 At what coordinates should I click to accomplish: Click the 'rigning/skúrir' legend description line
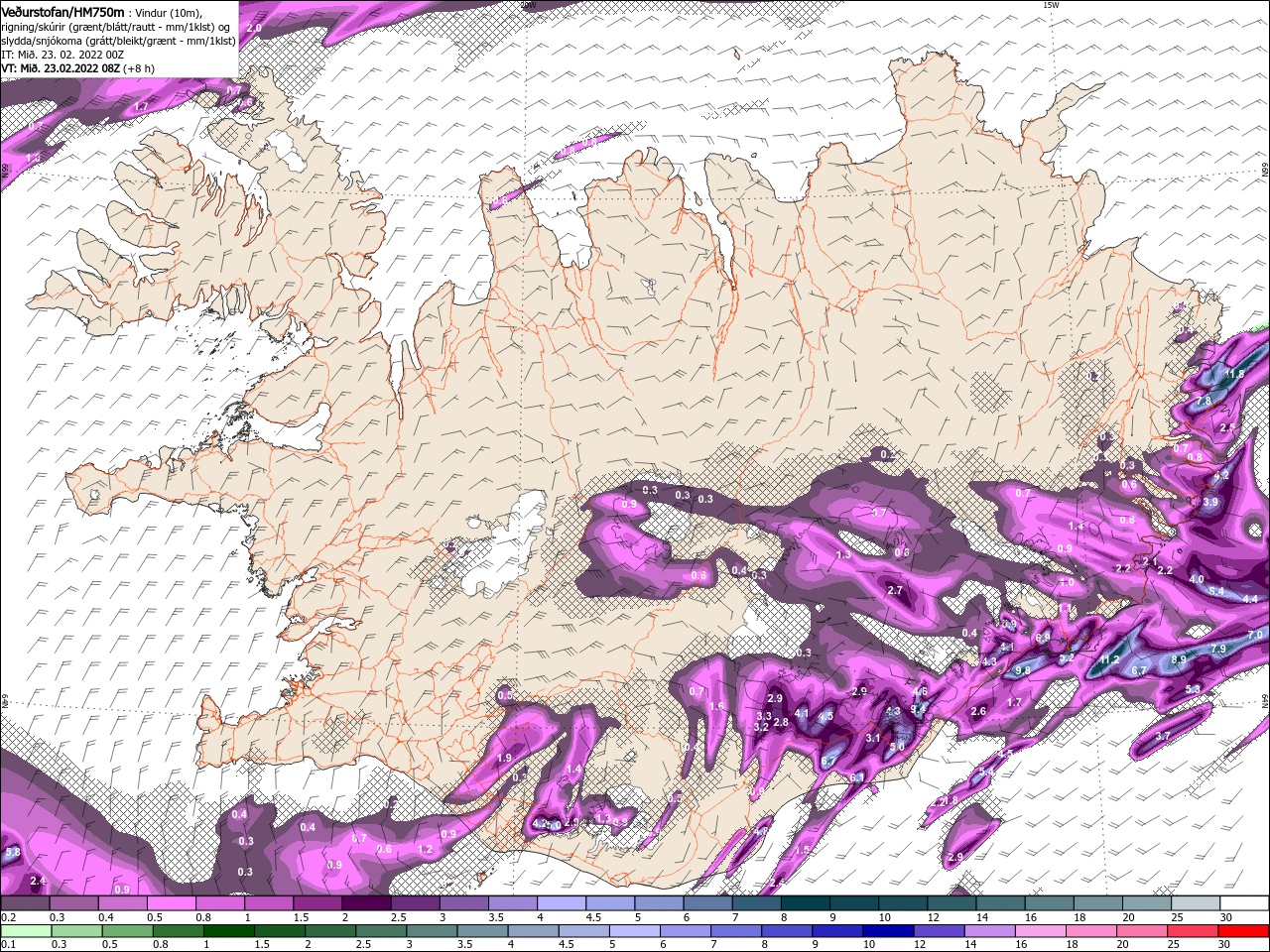coord(117,26)
